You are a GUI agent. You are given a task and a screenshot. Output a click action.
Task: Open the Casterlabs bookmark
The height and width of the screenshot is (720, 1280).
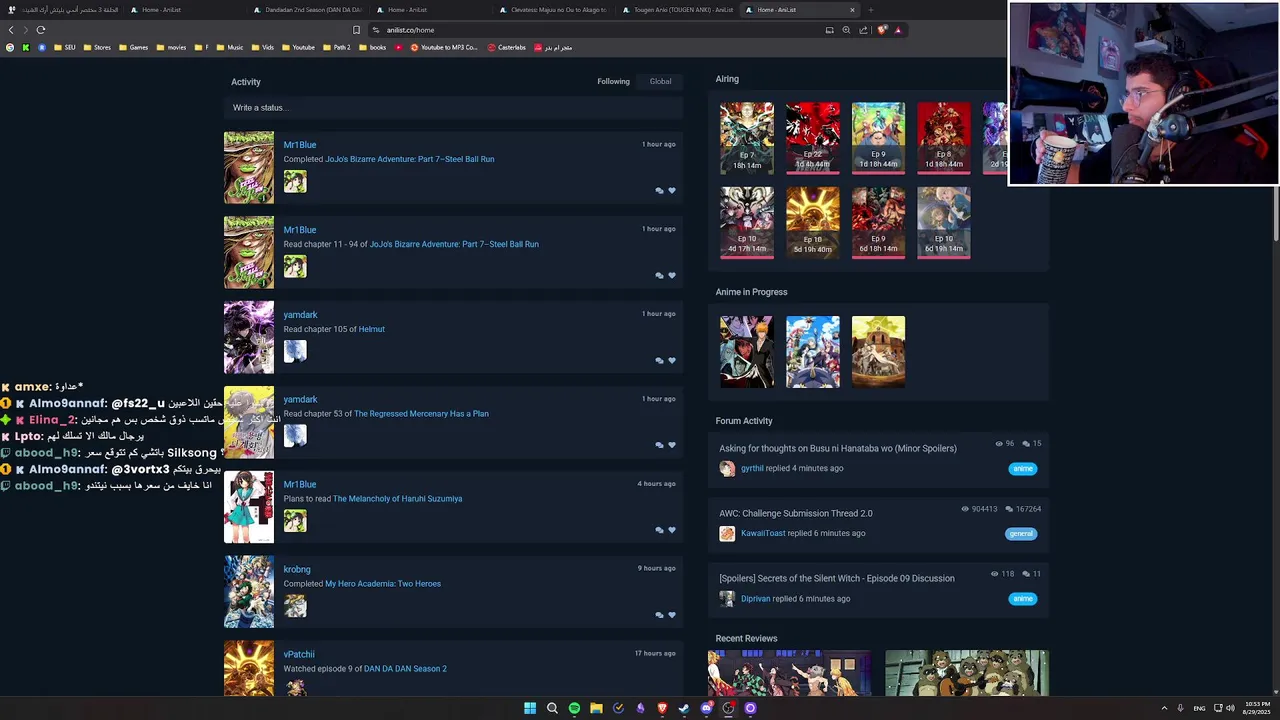[x=506, y=47]
